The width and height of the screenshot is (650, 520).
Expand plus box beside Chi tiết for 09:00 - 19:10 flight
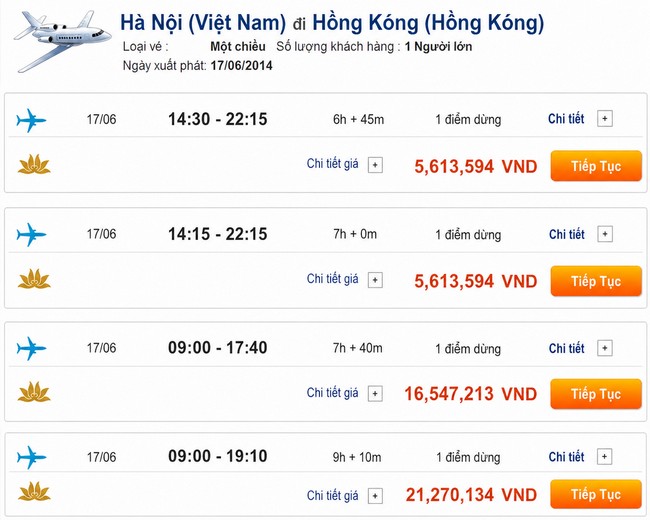coord(604,457)
